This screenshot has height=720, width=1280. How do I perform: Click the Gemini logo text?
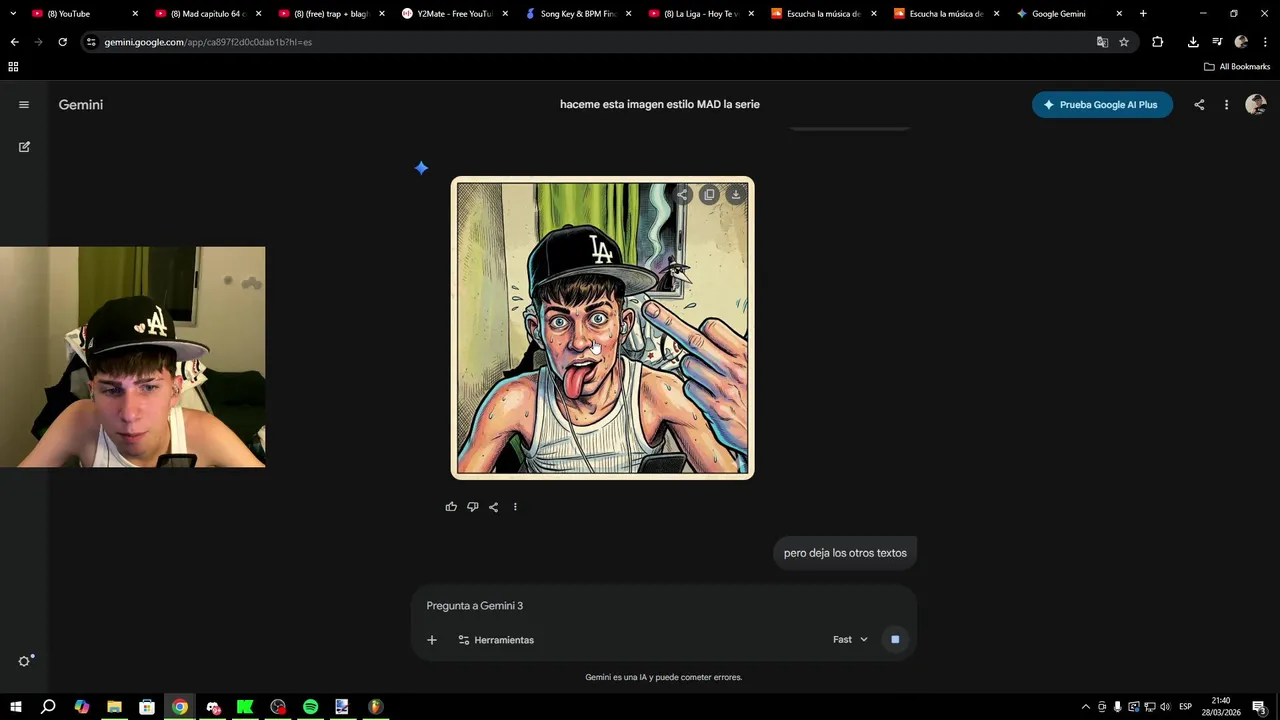coord(81,105)
